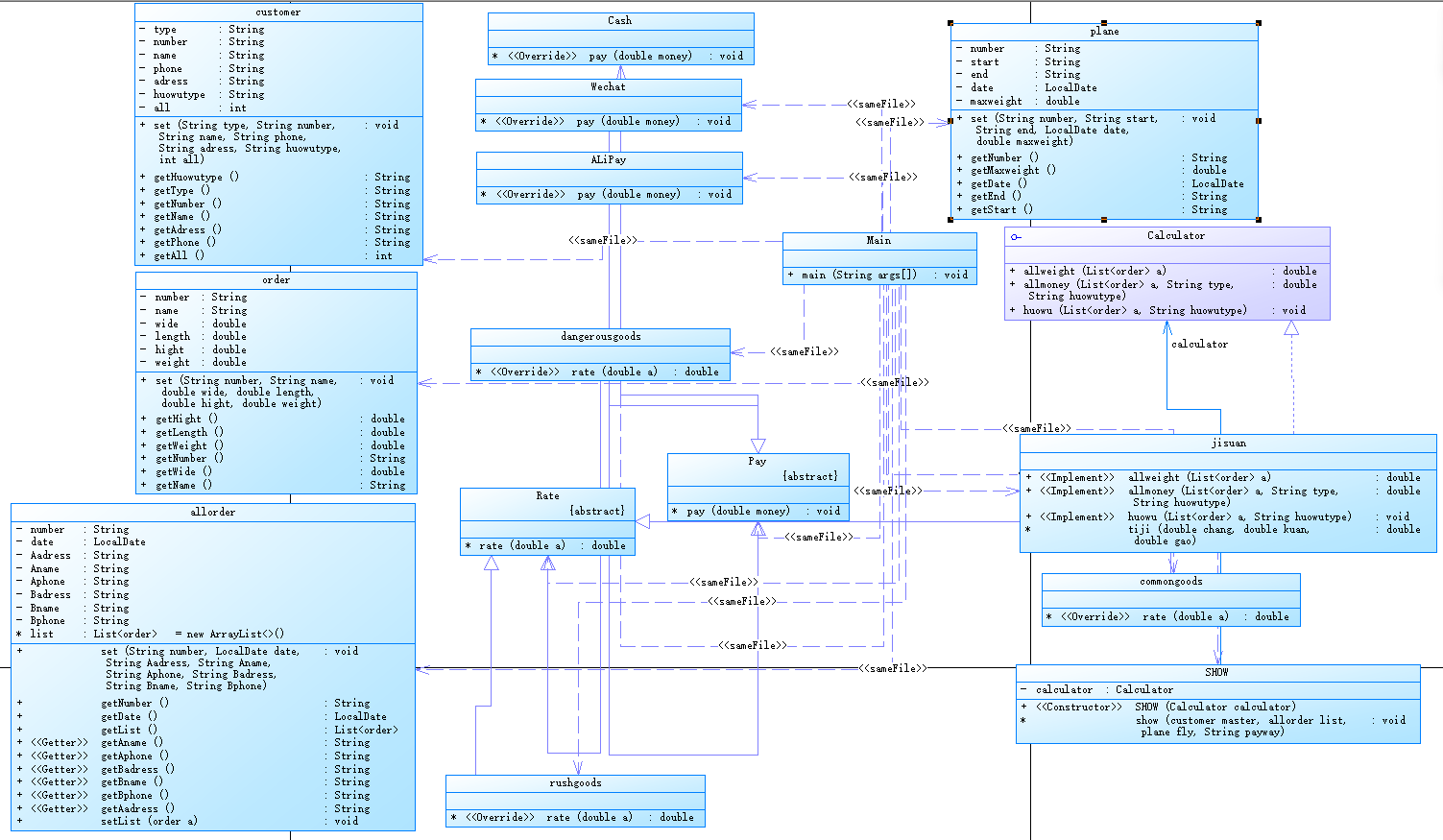Image resolution: width=1443 pixels, height=840 pixels.
Task: Select the order class title
Action: 277,279
